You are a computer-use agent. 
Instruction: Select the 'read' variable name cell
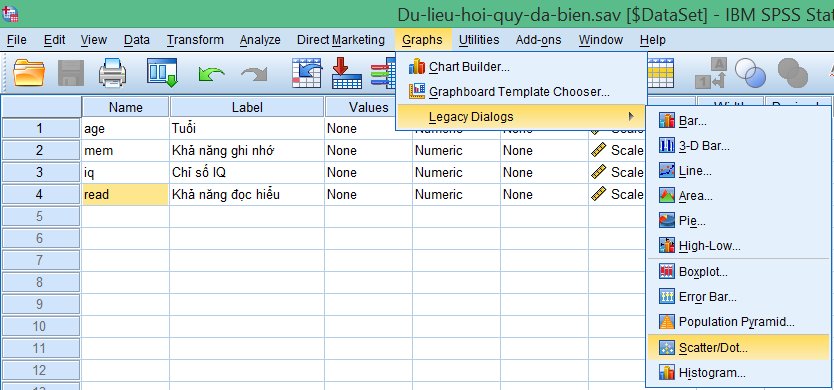(126, 195)
